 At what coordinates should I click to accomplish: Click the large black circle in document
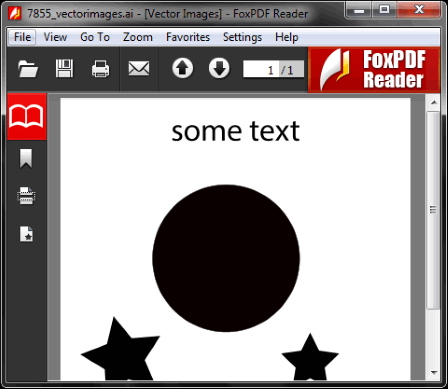[226, 258]
